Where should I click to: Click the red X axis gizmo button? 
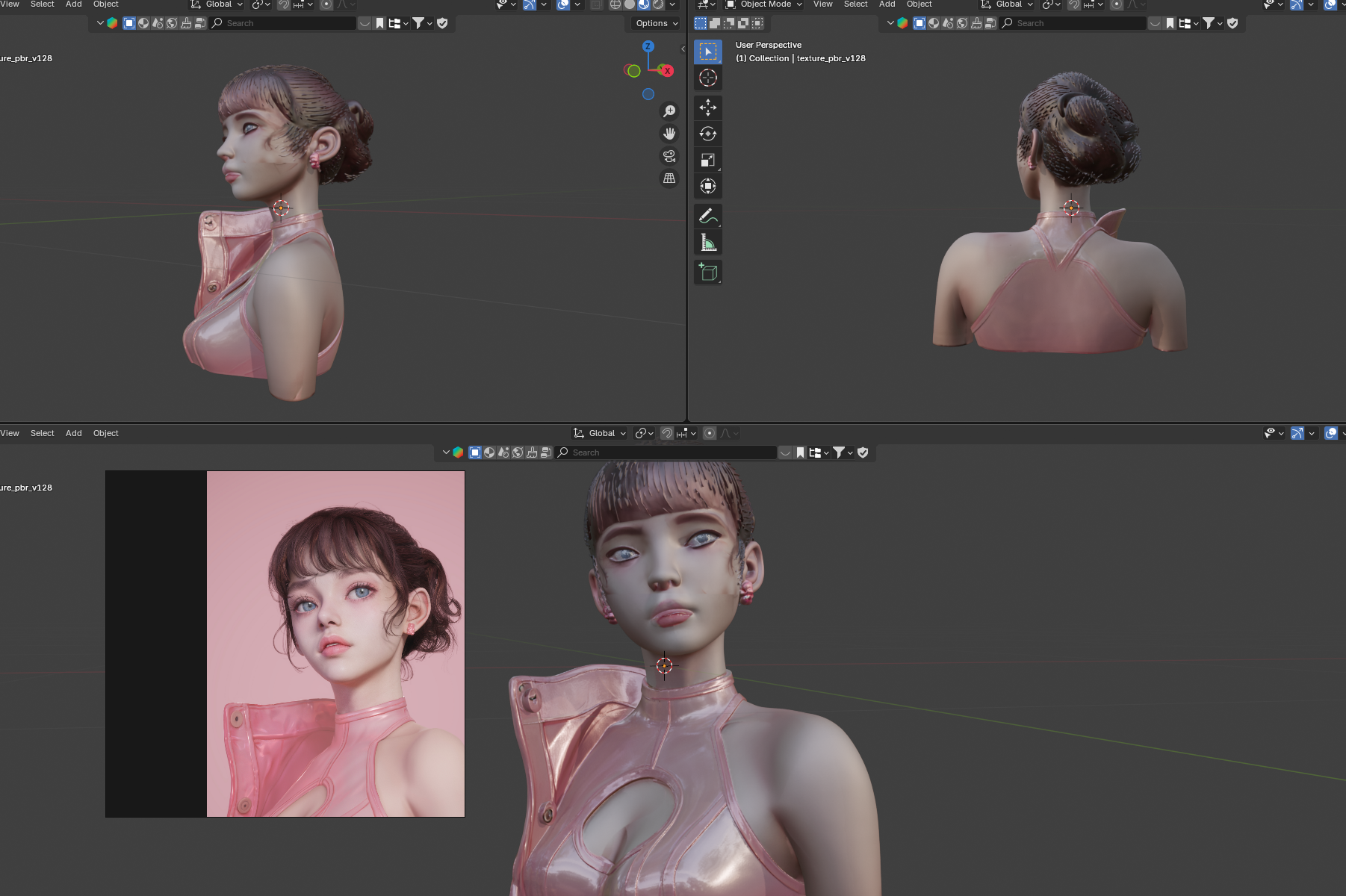[x=667, y=71]
